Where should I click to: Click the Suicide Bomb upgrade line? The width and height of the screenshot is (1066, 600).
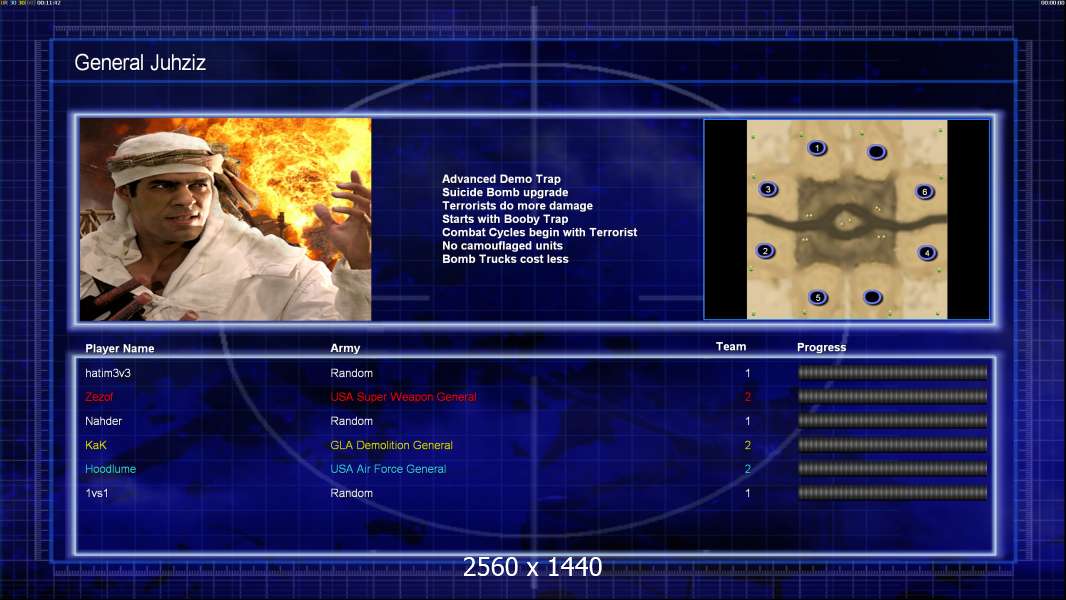point(505,192)
